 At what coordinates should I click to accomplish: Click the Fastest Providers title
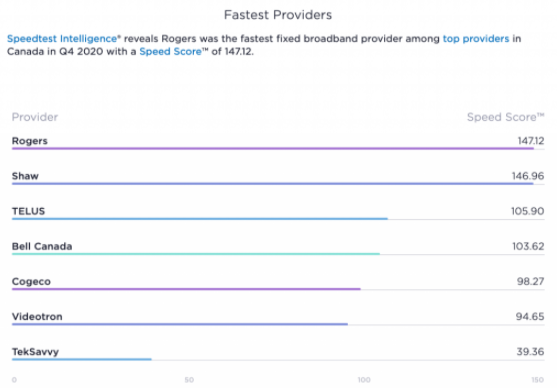[x=278, y=15]
